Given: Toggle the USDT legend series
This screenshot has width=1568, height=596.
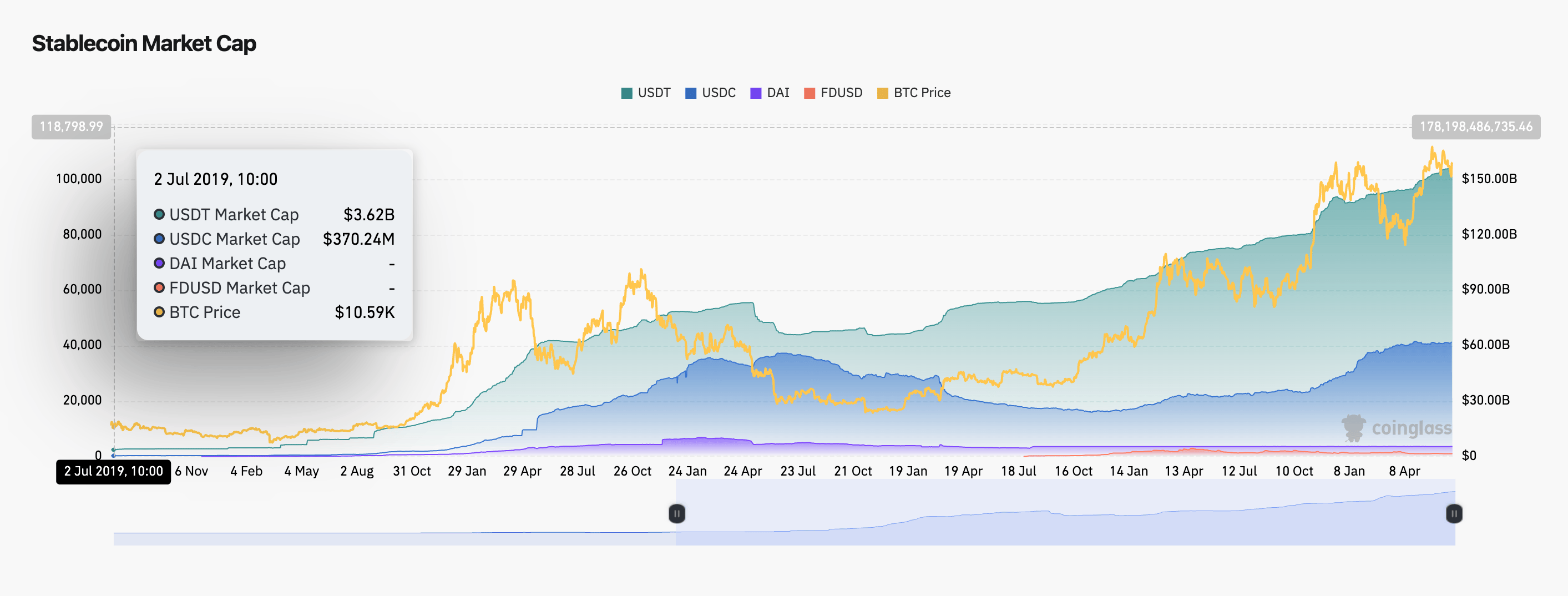Looking at the screenshot, I should [645, 93].
